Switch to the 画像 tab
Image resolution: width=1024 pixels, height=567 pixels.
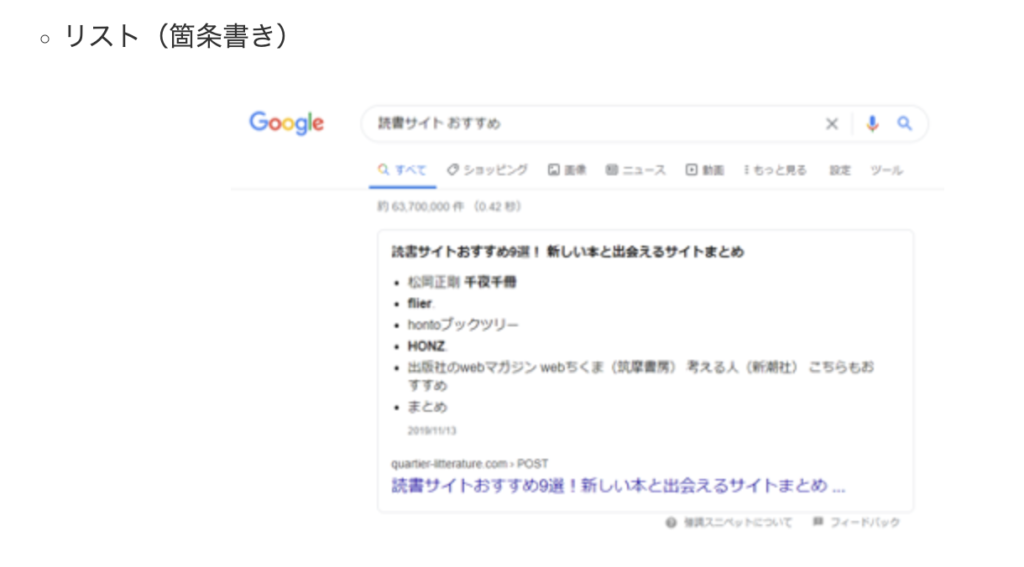567,170
